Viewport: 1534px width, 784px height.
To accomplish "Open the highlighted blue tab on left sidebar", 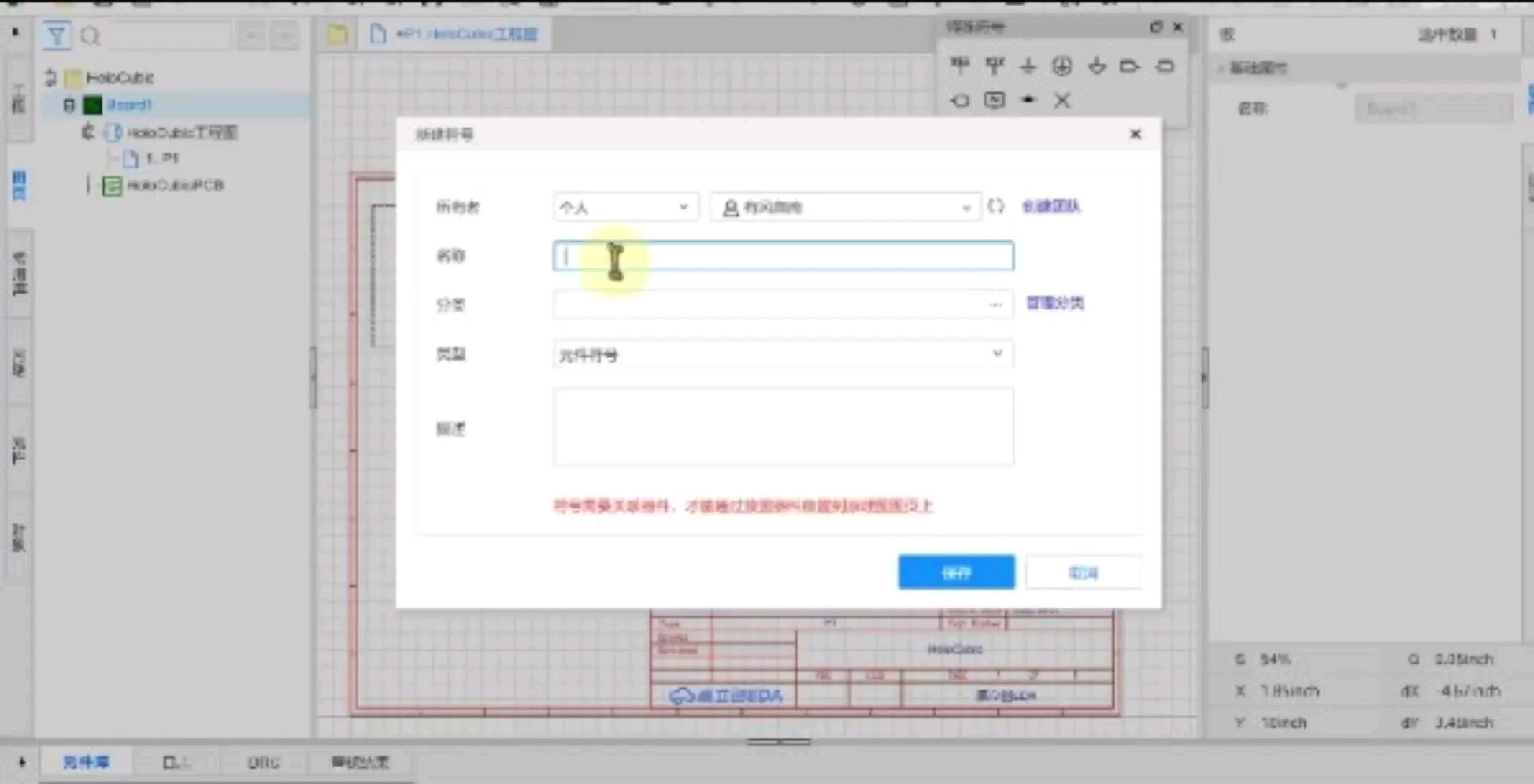I will pos(19,185).
